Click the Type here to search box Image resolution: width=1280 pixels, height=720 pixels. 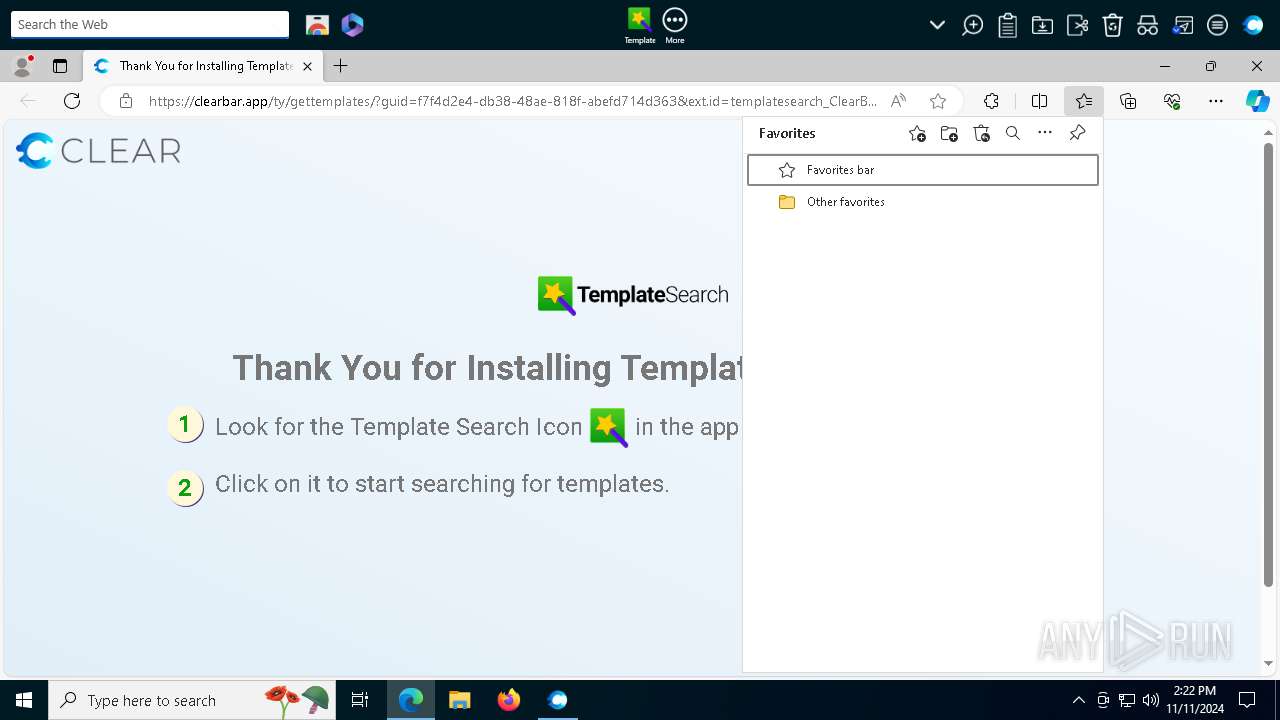click(x=192, y=700)
